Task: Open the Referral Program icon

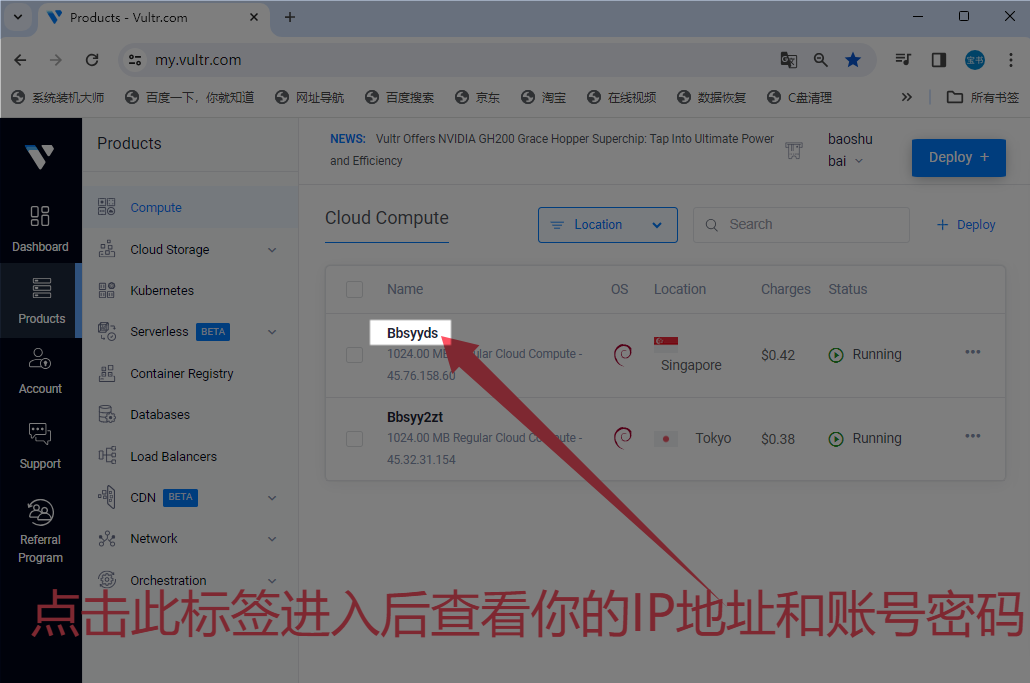Action: (40, 512)
